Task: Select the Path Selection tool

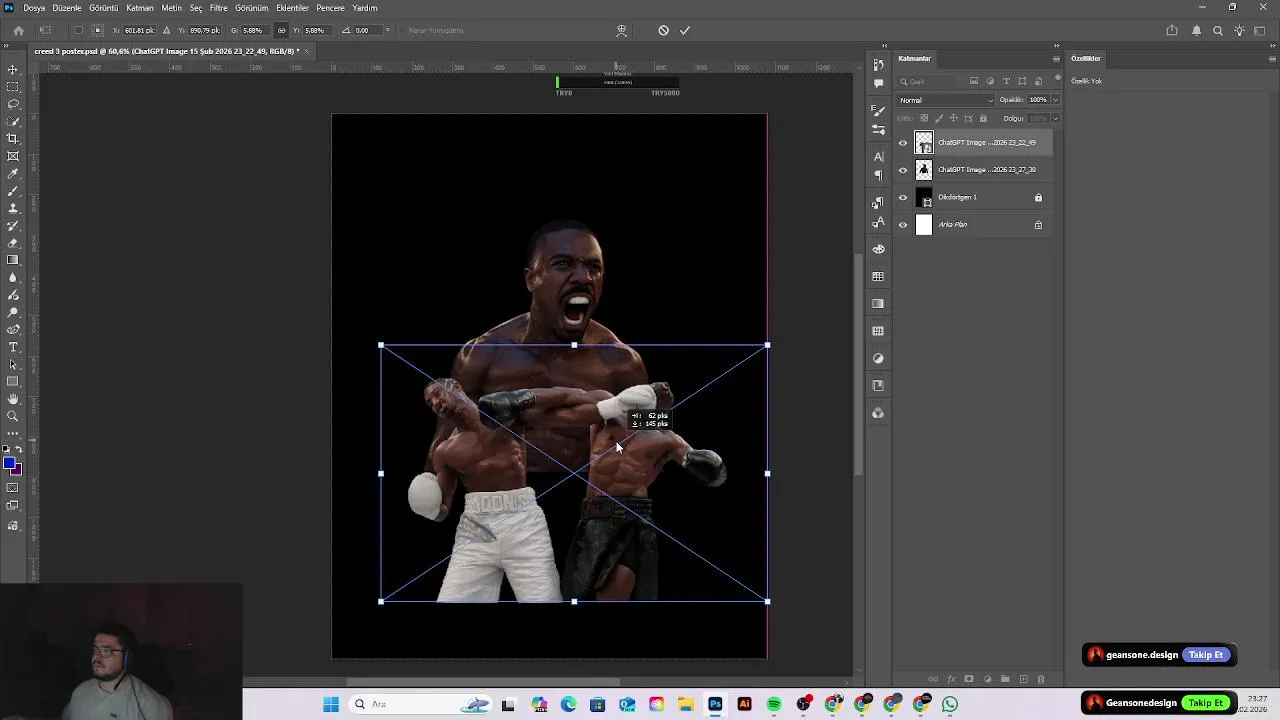Action: pos(13,364)
